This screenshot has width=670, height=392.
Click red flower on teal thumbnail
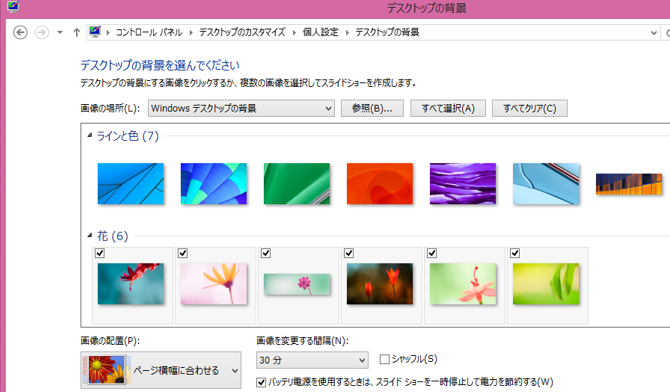(x=131, y=284)
